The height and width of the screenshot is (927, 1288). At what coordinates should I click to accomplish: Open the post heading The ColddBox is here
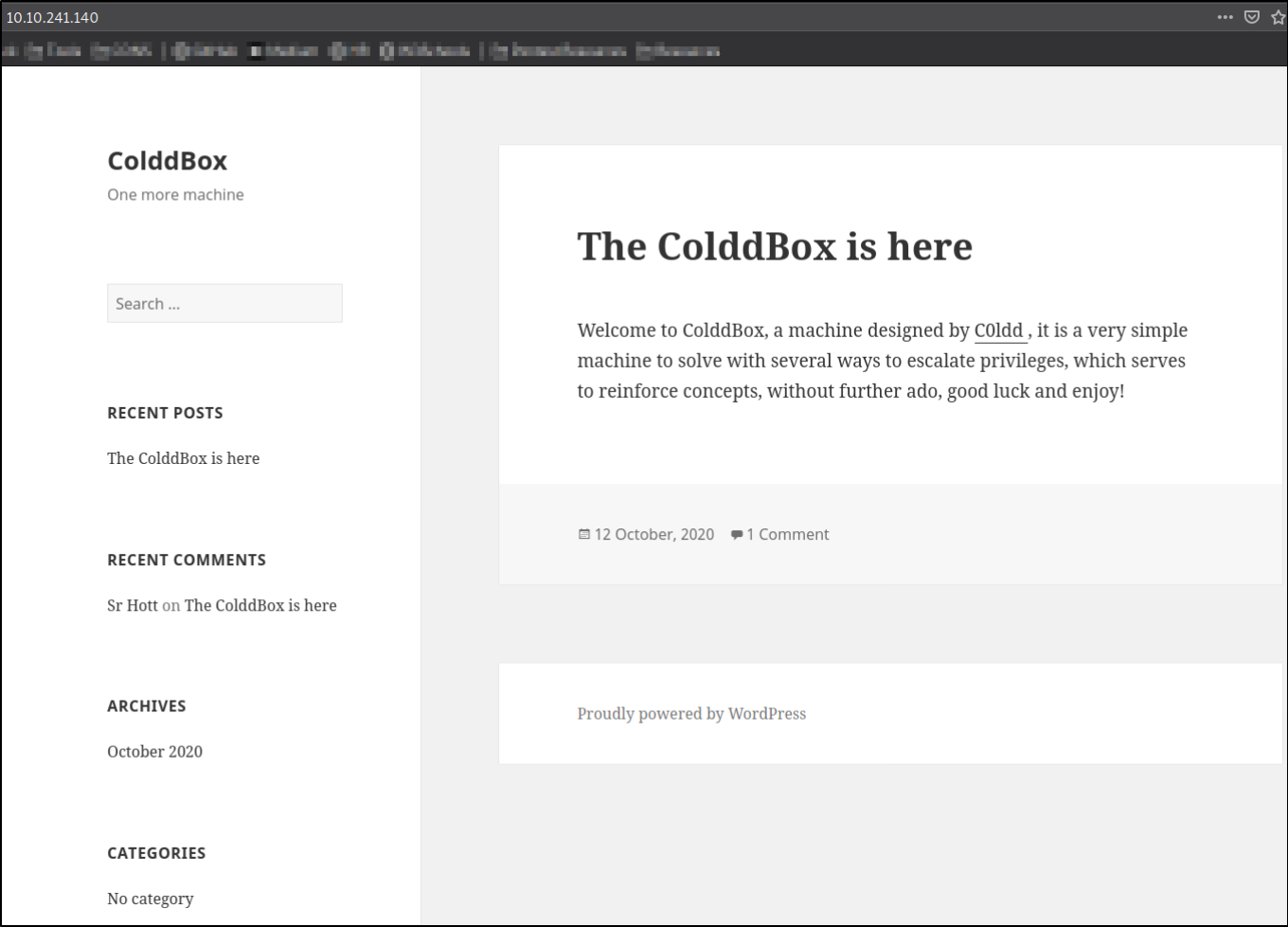pyautogui.click(x=775, y=246)
